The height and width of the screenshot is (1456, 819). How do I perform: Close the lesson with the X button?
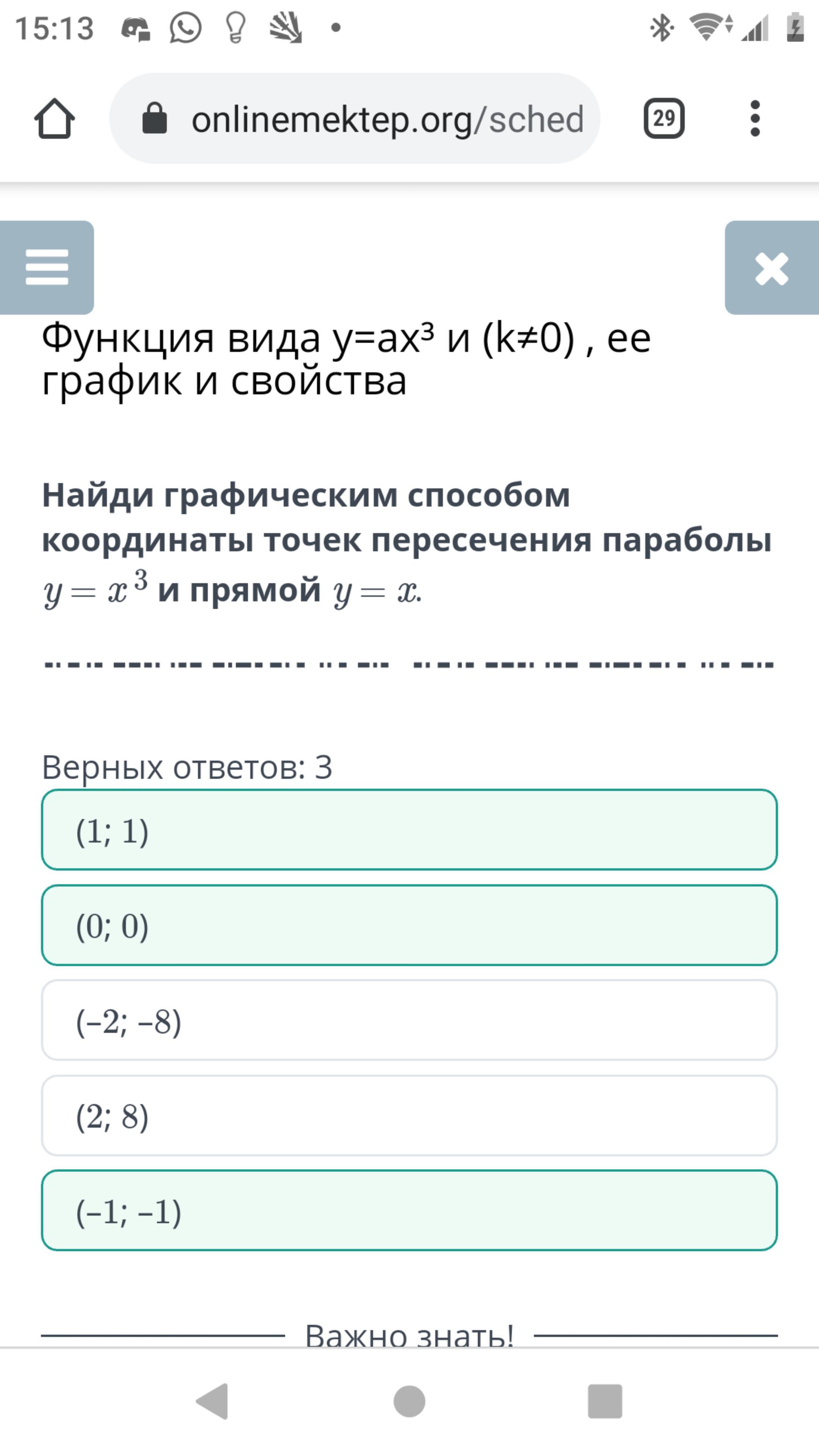point(772,268)
